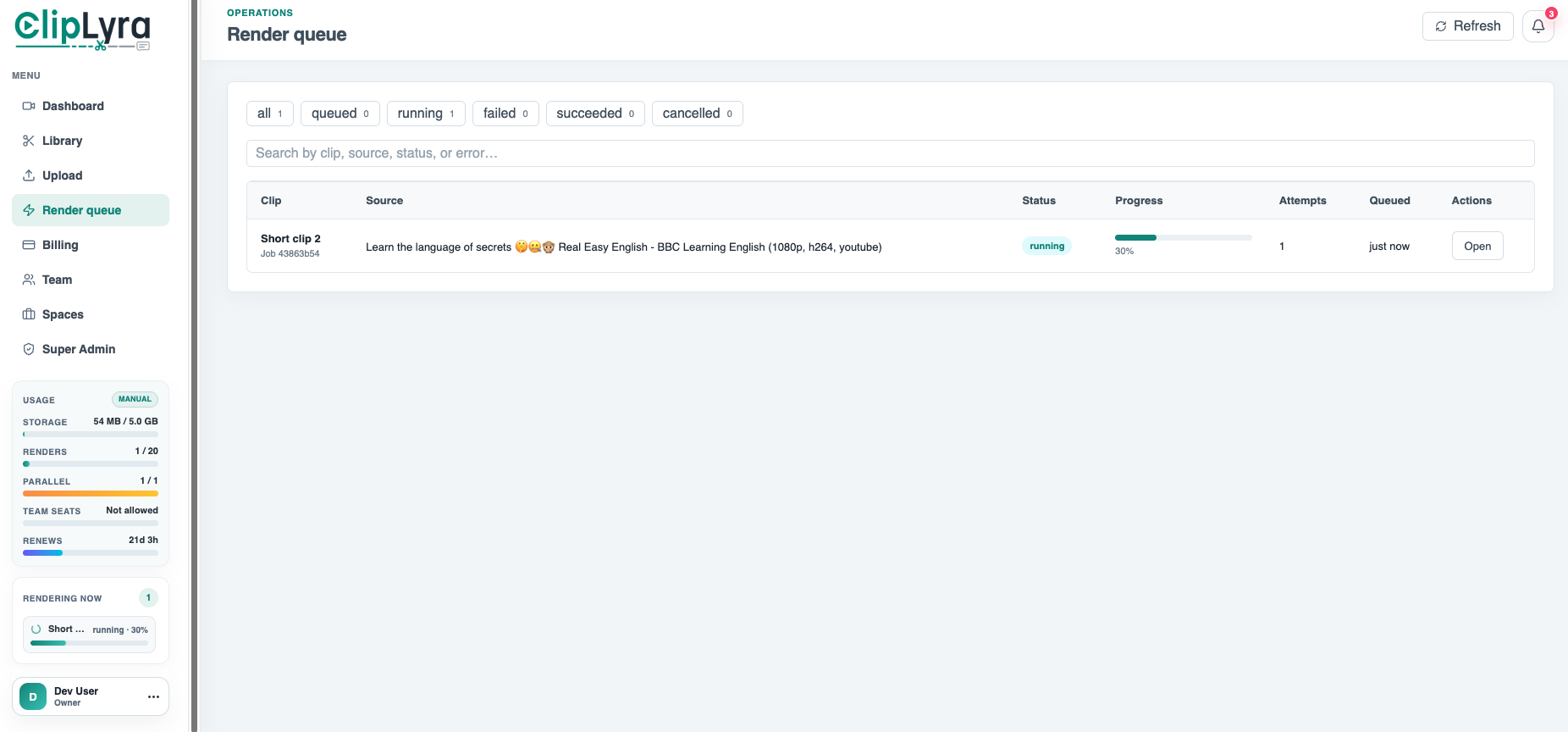Click the RENEWS progress bar
The width and height of the screenshot is (1568, 732).
(x=91, y=552)
